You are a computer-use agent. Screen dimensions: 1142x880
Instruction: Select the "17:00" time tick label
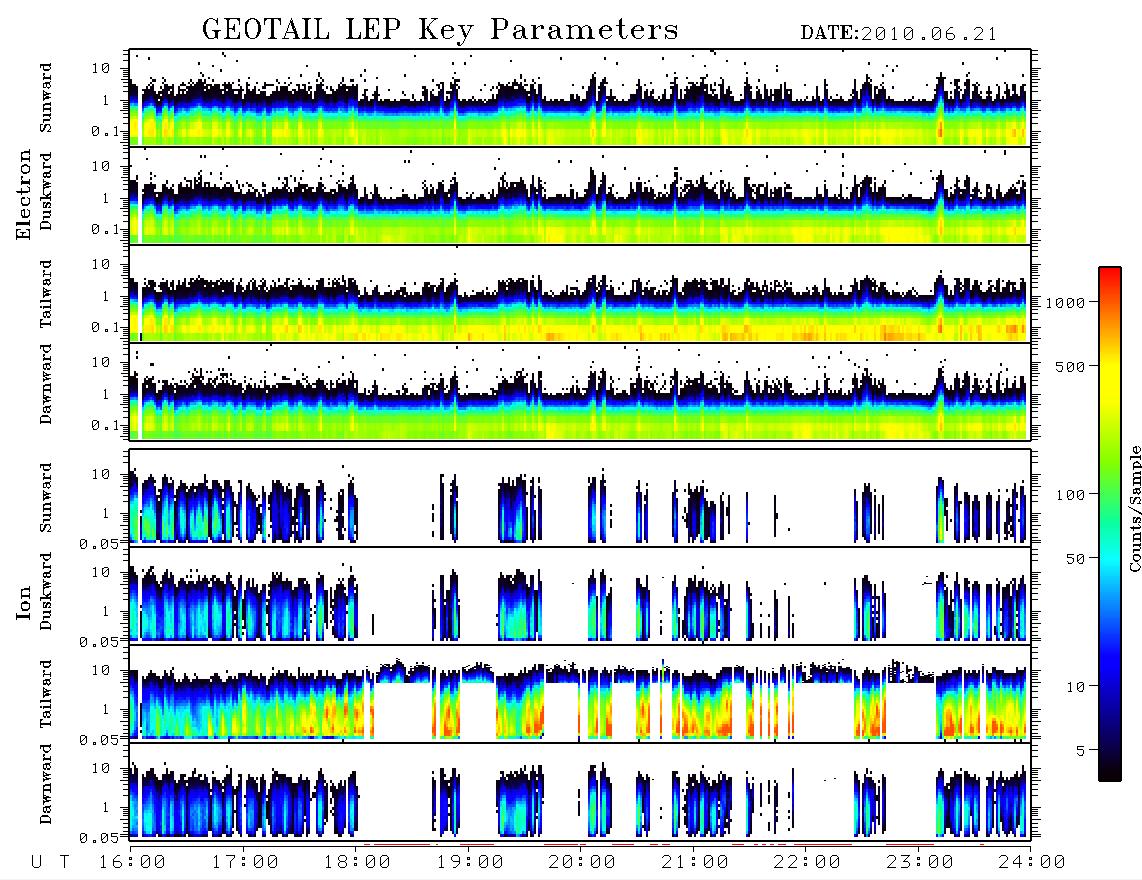[x=245, y=863]
